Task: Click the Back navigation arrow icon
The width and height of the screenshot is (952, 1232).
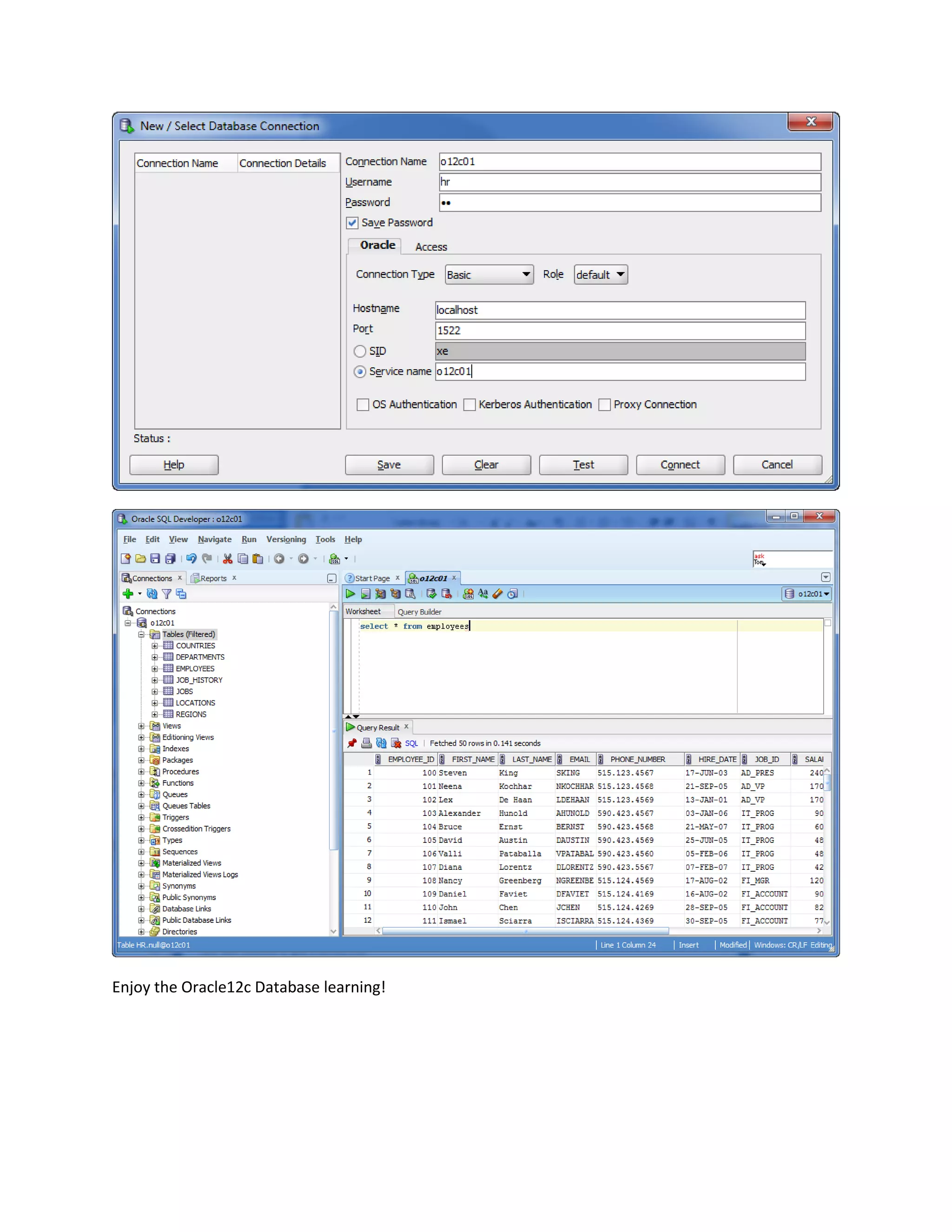Action: coord(279,558)
